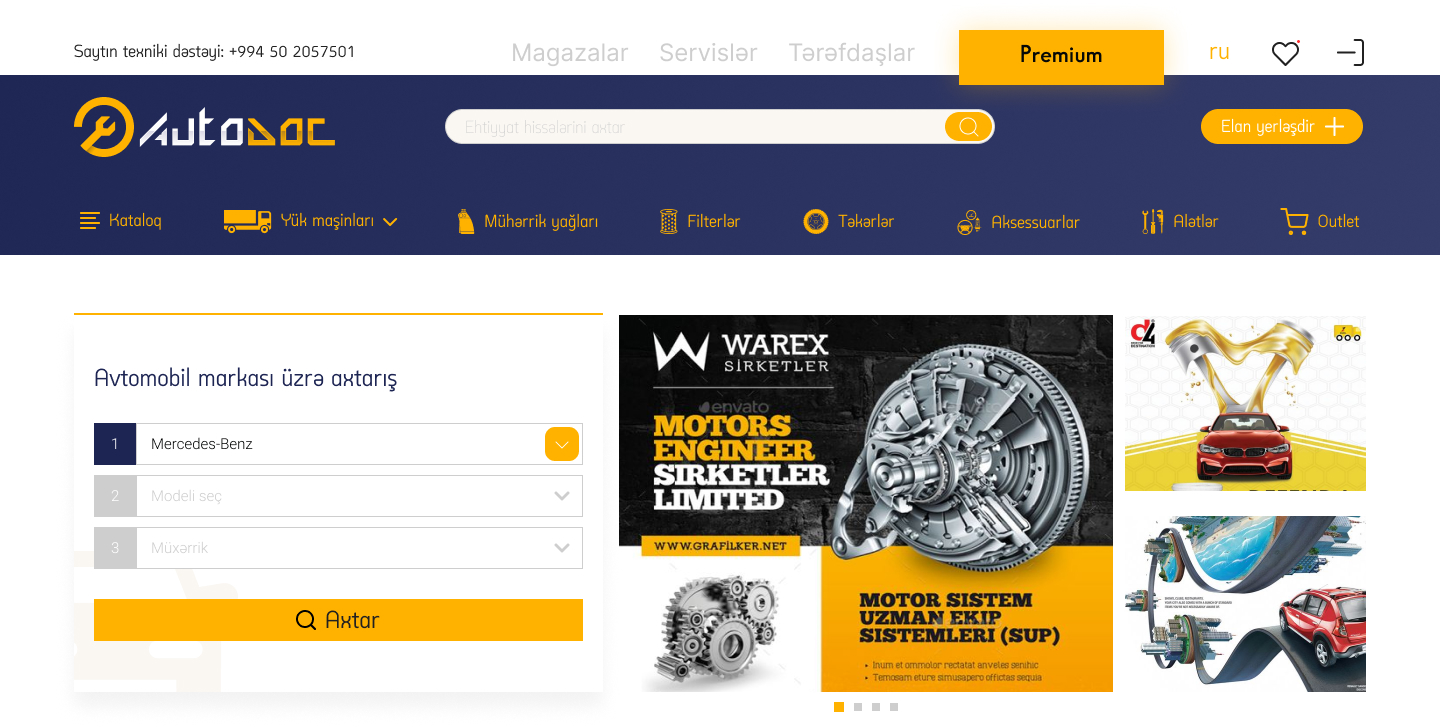Click the Autodoc wrench logo
This screenshot has height=727, width=1440.
point(104,127)
